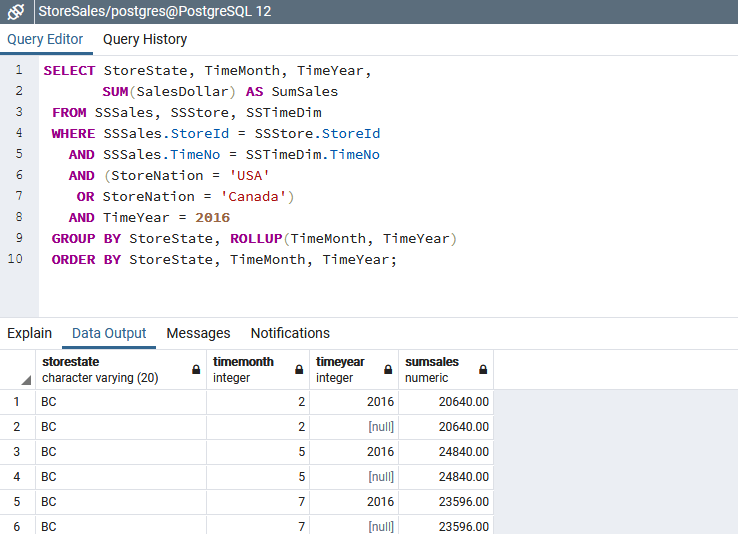
Task: Switch to the Query Editor tab
Action: [x=45, y=40]
